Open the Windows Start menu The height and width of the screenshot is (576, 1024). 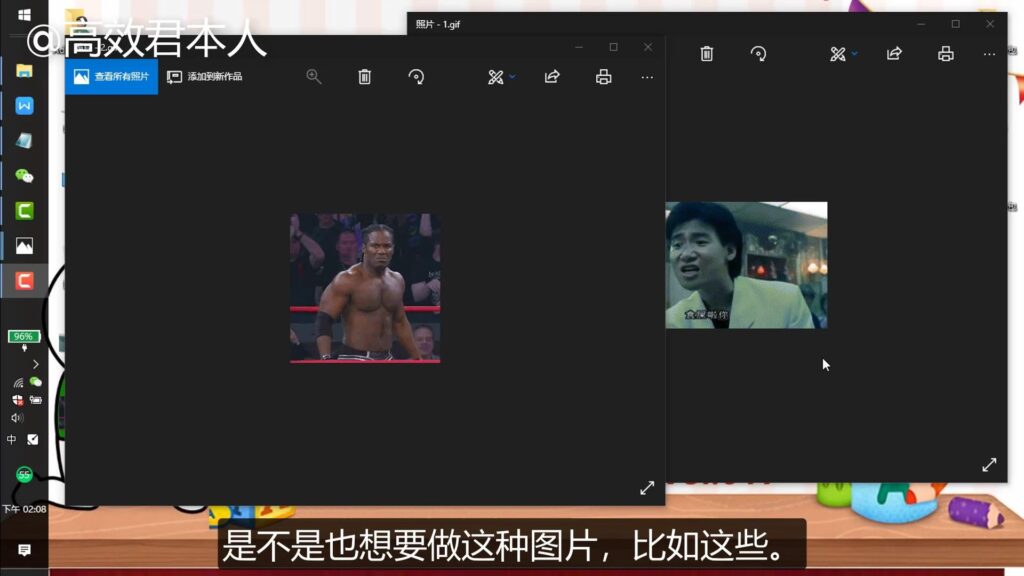coord(24,14)
